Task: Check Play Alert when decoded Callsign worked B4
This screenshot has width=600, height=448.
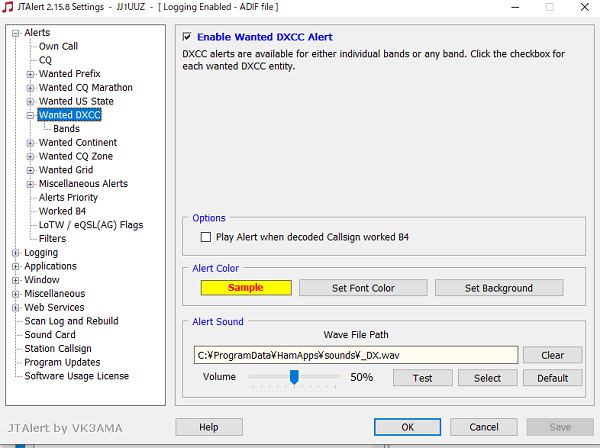Action: 206,237
